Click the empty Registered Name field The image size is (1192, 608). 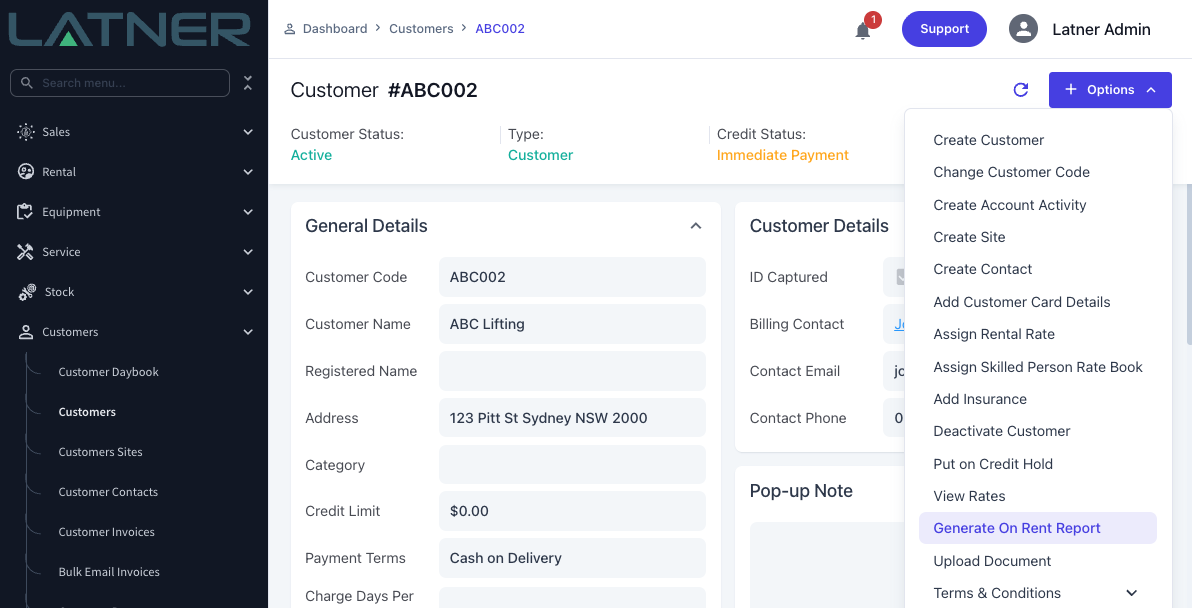pyautogui.click(x=572, y=371)
